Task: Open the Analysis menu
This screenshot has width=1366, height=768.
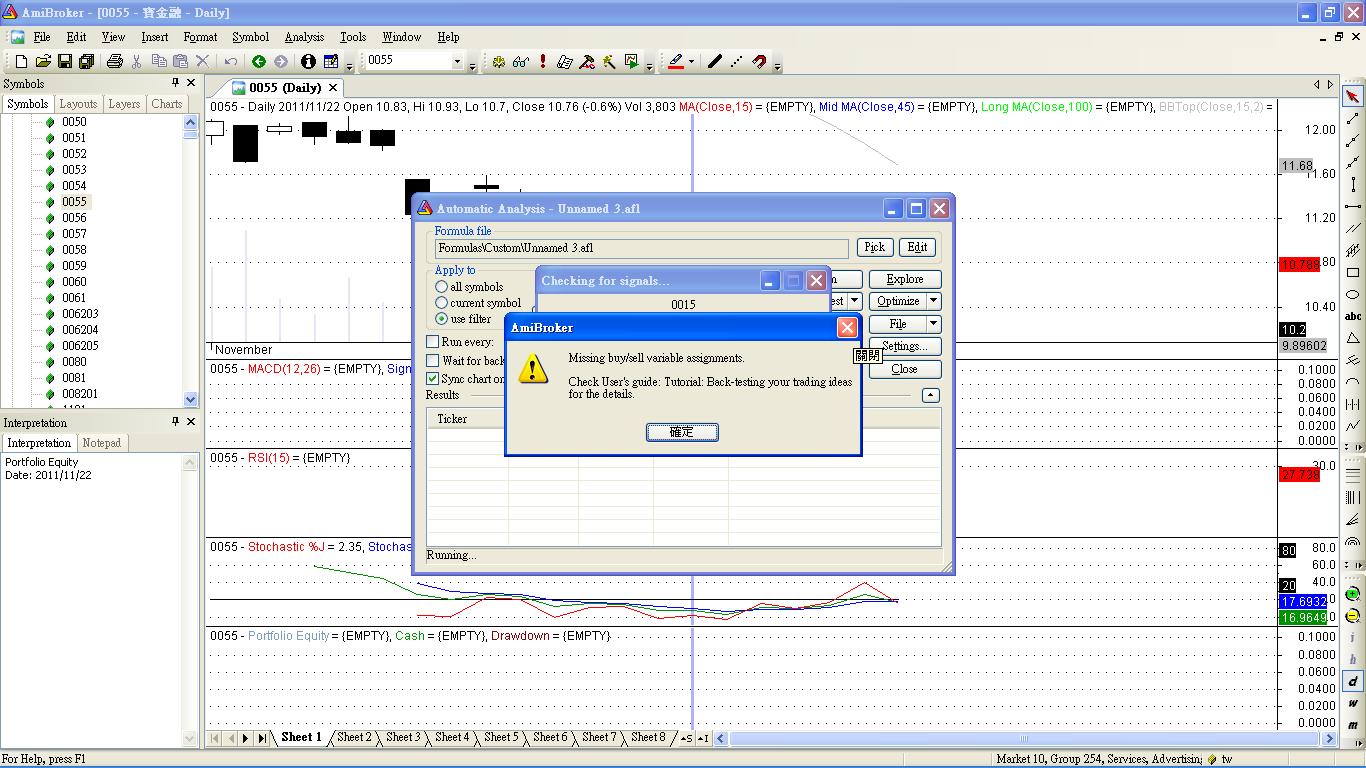Action: (x=304, y=37)
